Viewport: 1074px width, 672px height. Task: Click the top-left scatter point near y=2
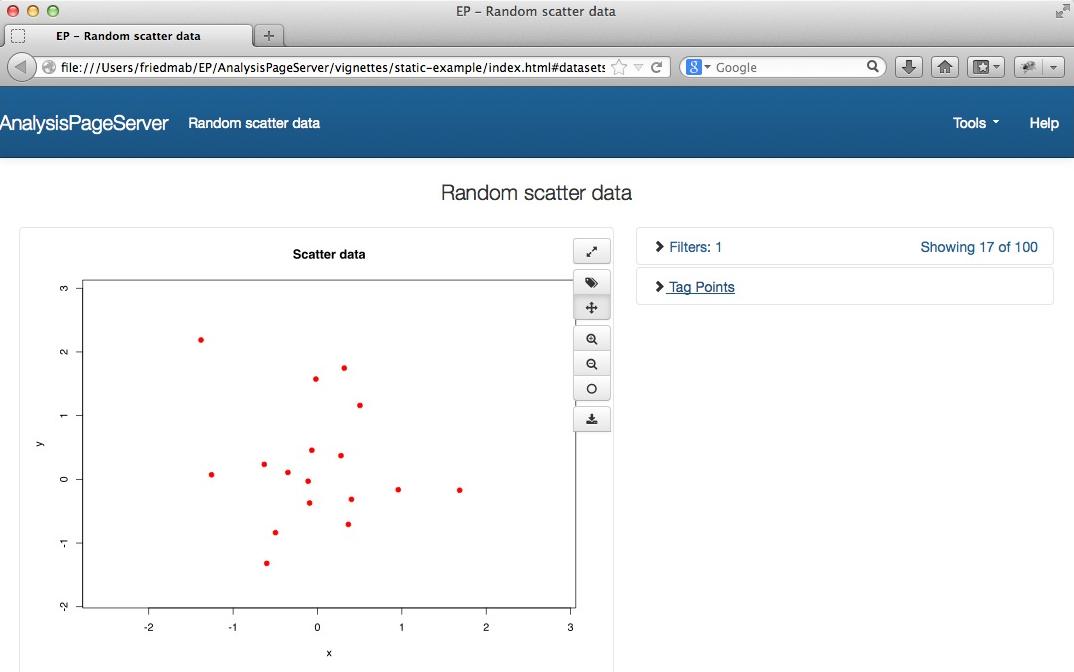pyautogui.click(x=201, y=340)
